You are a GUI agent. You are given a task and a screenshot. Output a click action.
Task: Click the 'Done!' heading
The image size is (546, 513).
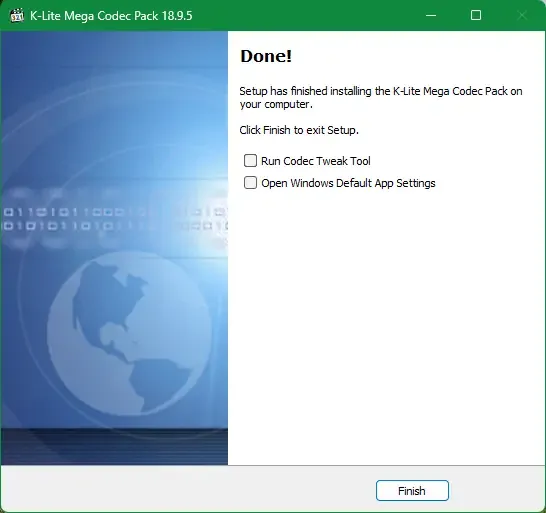point(266,56)
